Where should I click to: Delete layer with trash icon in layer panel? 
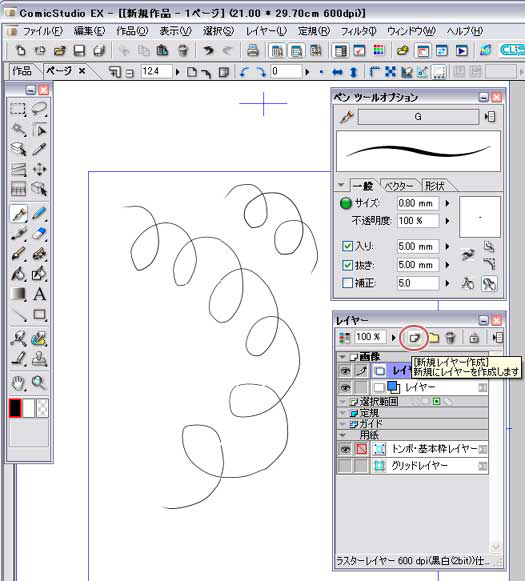tap(450, 338)
